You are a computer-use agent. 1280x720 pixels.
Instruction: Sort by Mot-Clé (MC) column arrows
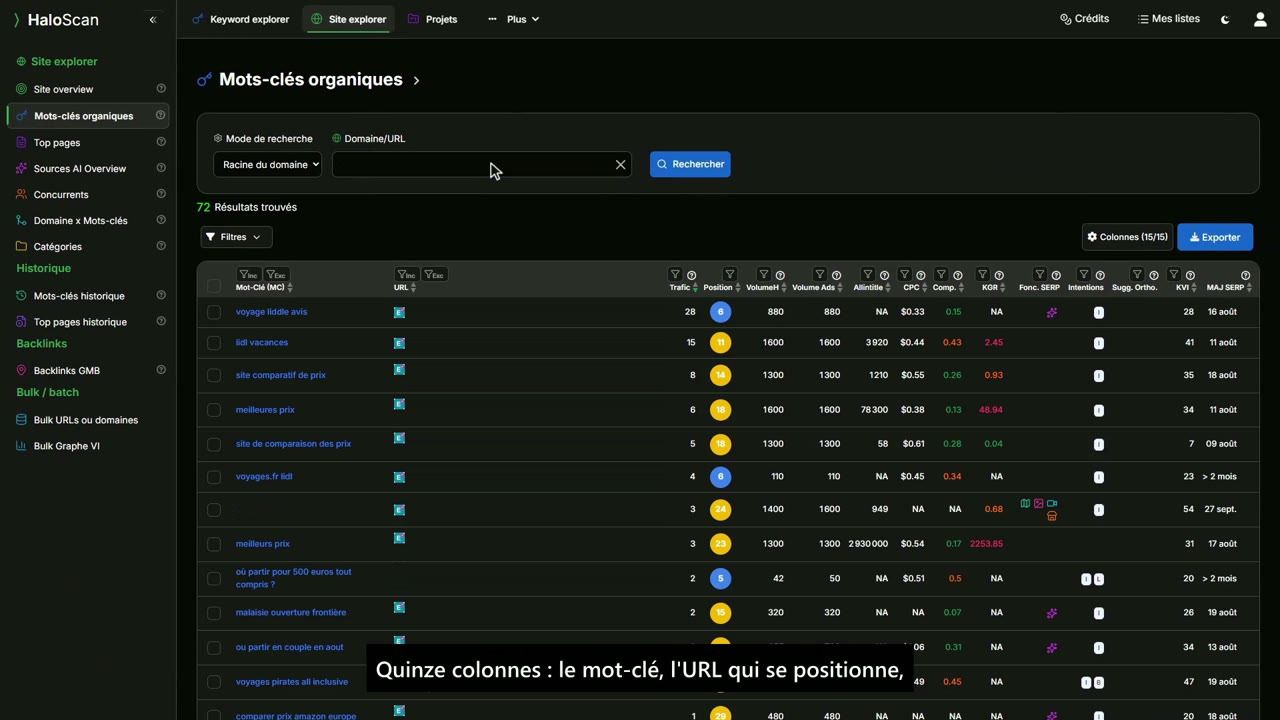[x=290, y=288]
